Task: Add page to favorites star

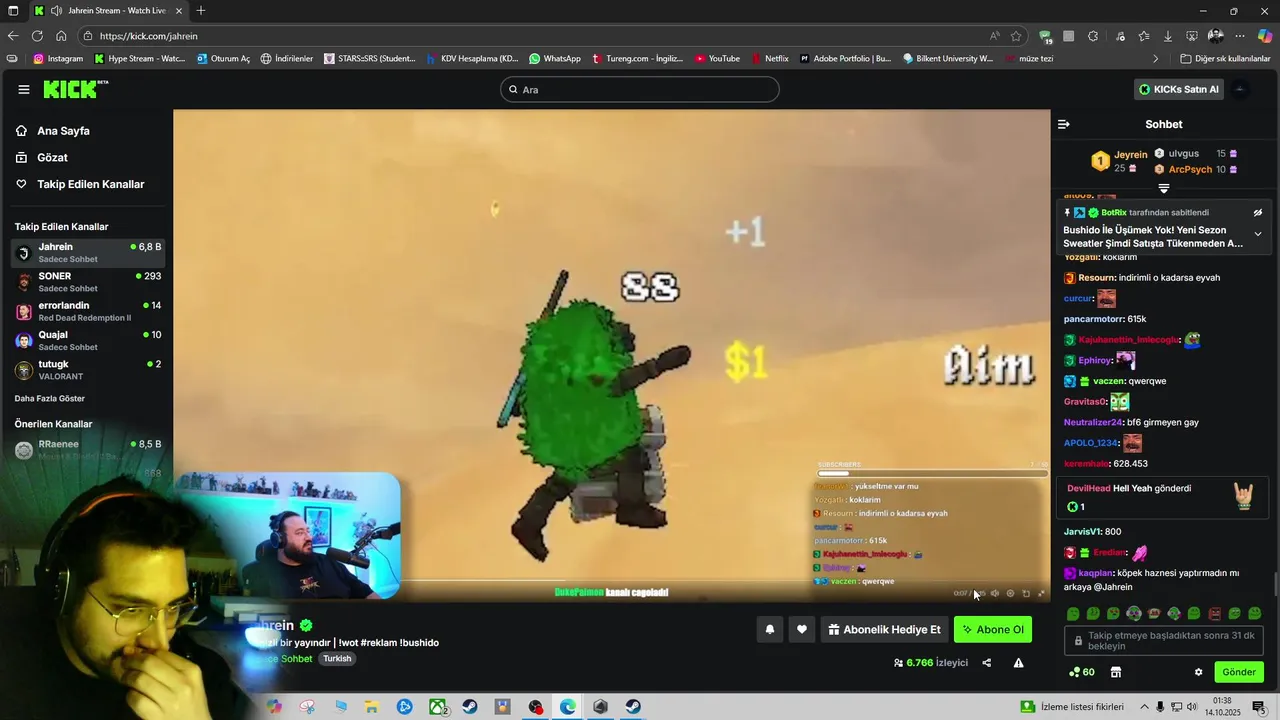Action: [x=1016, y=36]
